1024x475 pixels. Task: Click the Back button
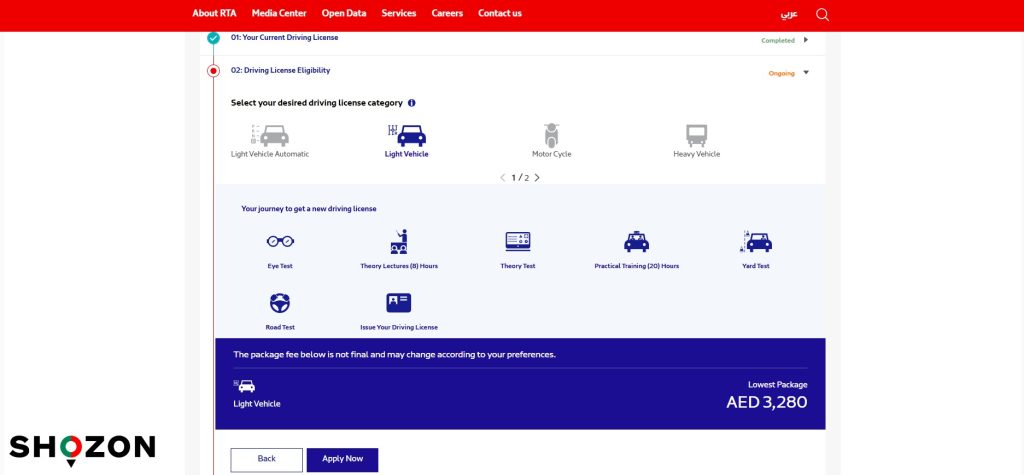point(266,459)
